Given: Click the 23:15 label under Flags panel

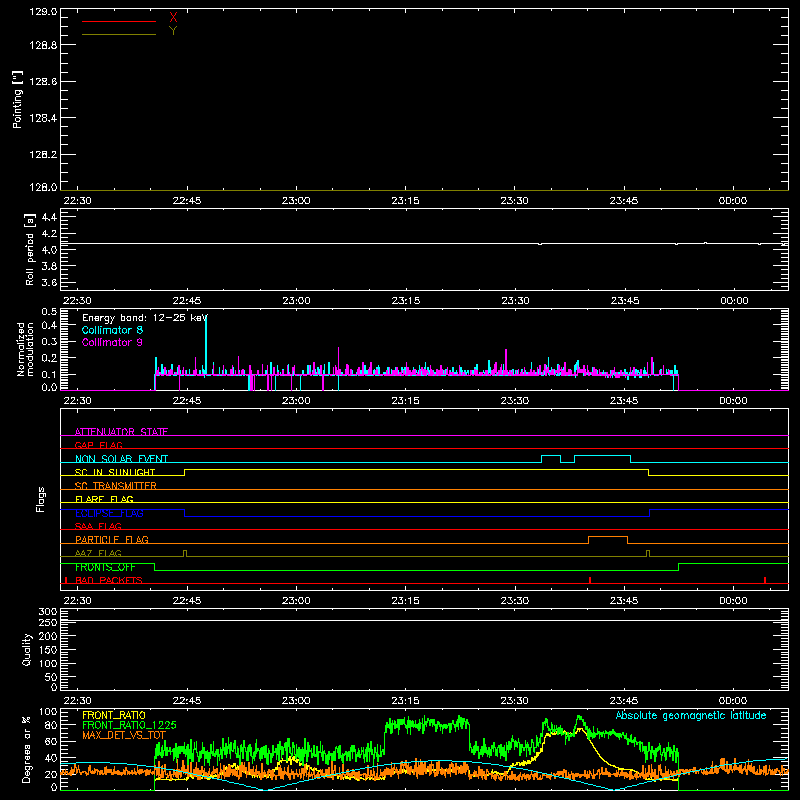Looking at the screenshot, I should coord(405,601).
